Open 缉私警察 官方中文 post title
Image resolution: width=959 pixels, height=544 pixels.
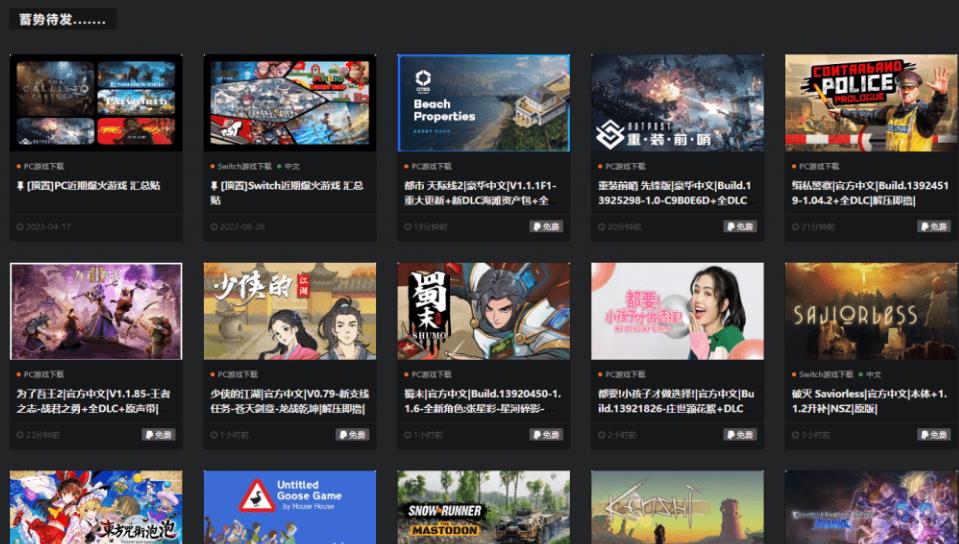(870, 193)
